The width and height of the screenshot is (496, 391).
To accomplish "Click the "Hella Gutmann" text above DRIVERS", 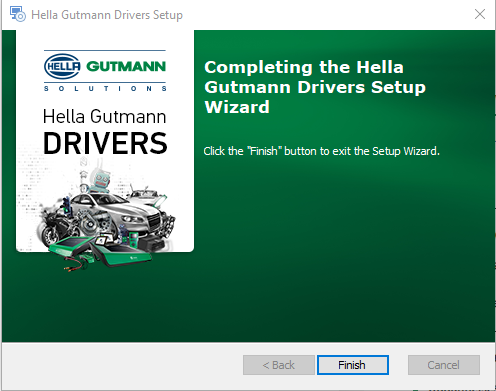I will click(104, 116).
